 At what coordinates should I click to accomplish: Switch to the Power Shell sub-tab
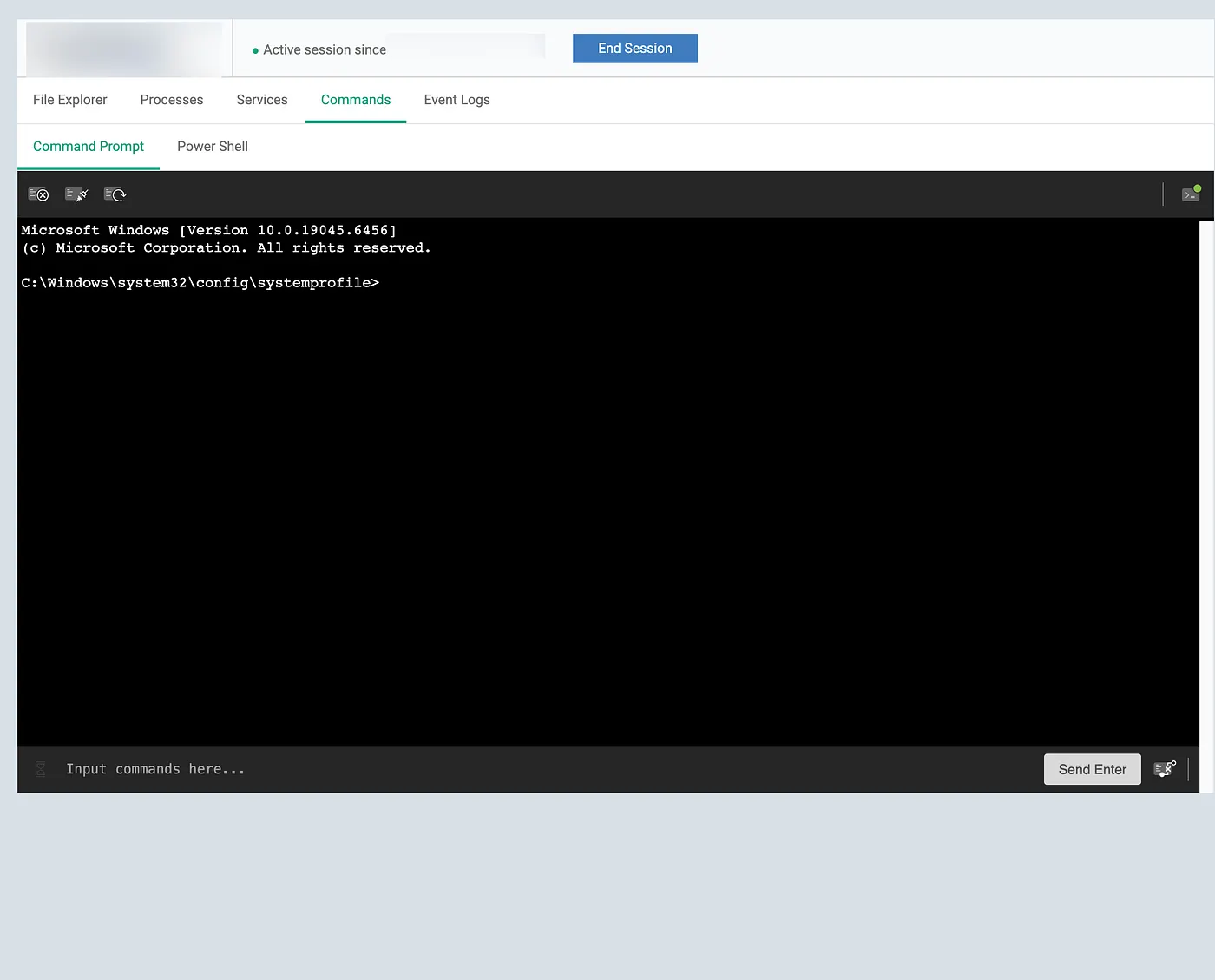(x=212, y=146)
